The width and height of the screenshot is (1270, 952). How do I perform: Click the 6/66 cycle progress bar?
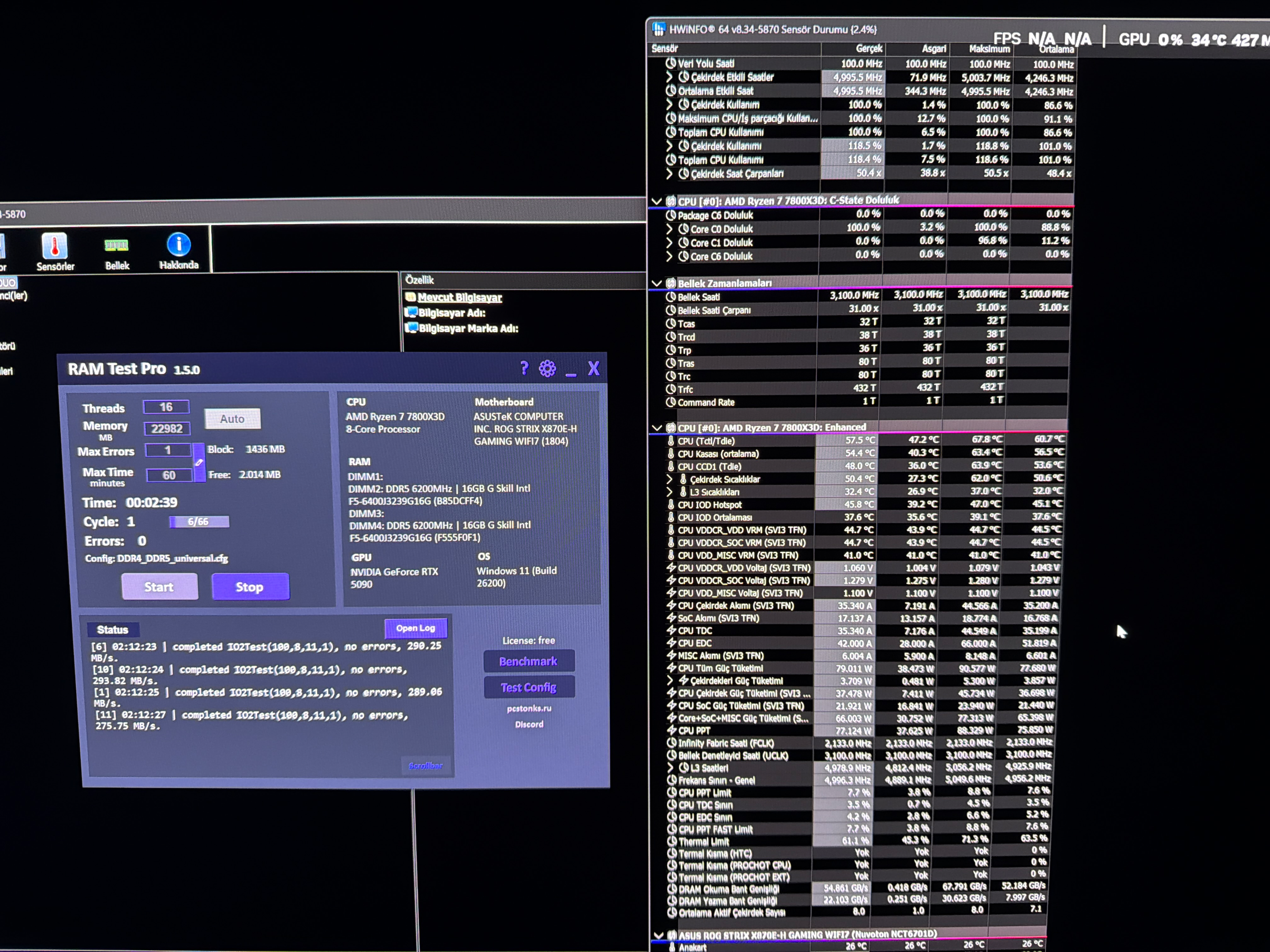[199, 522]
